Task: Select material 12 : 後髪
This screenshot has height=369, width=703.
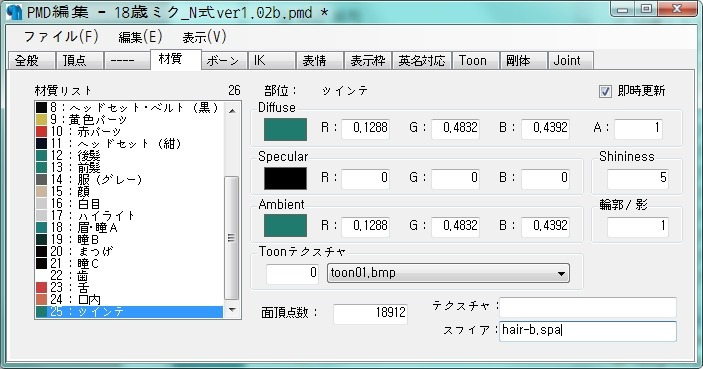Action: point(129,156)
